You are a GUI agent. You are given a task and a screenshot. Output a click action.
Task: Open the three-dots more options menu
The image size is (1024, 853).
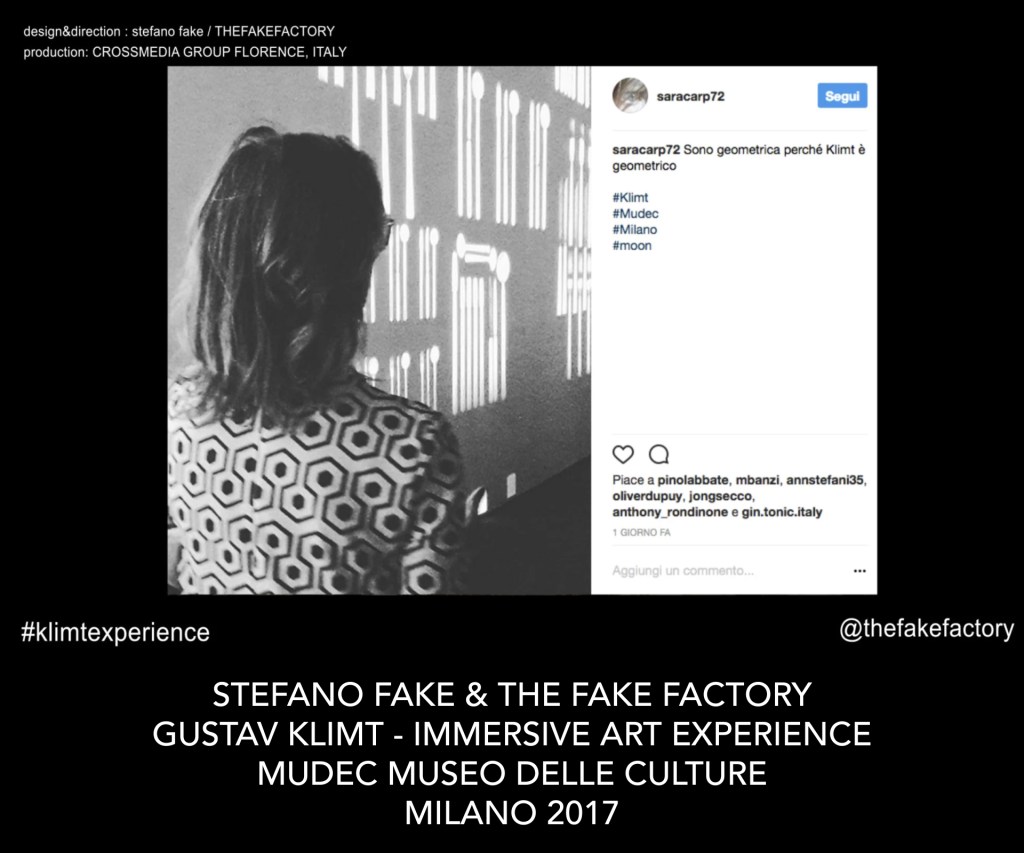click(x=859, y=571)
